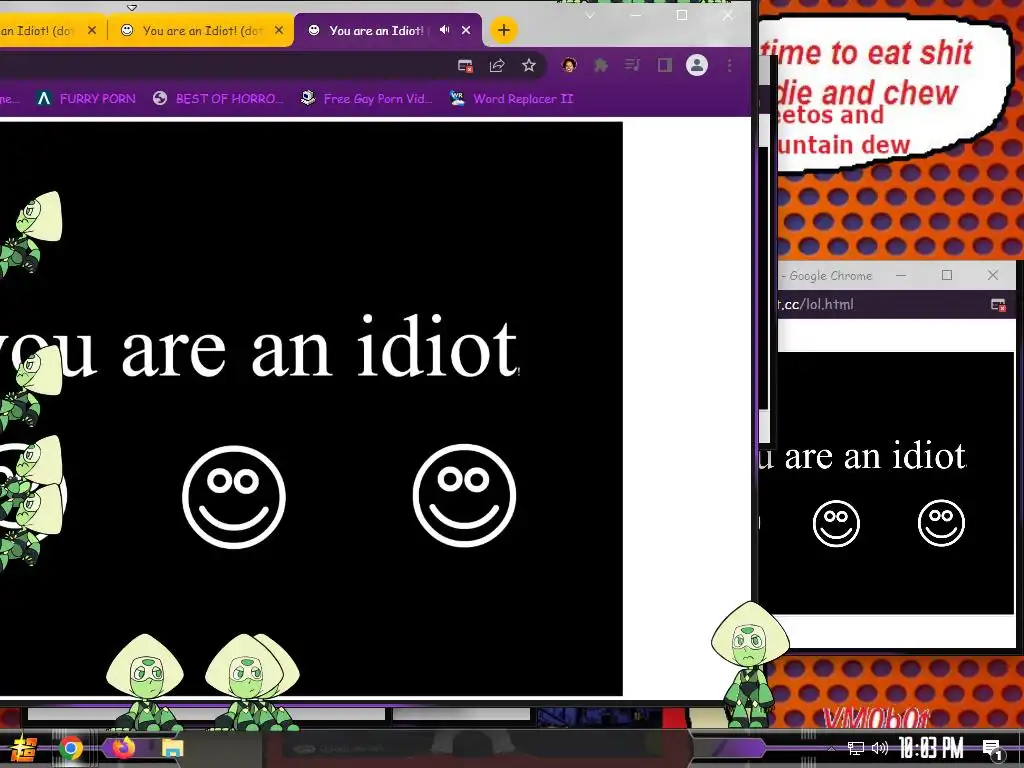Launch Firefox from the taskbar
1024x768 pixels.
123,748
